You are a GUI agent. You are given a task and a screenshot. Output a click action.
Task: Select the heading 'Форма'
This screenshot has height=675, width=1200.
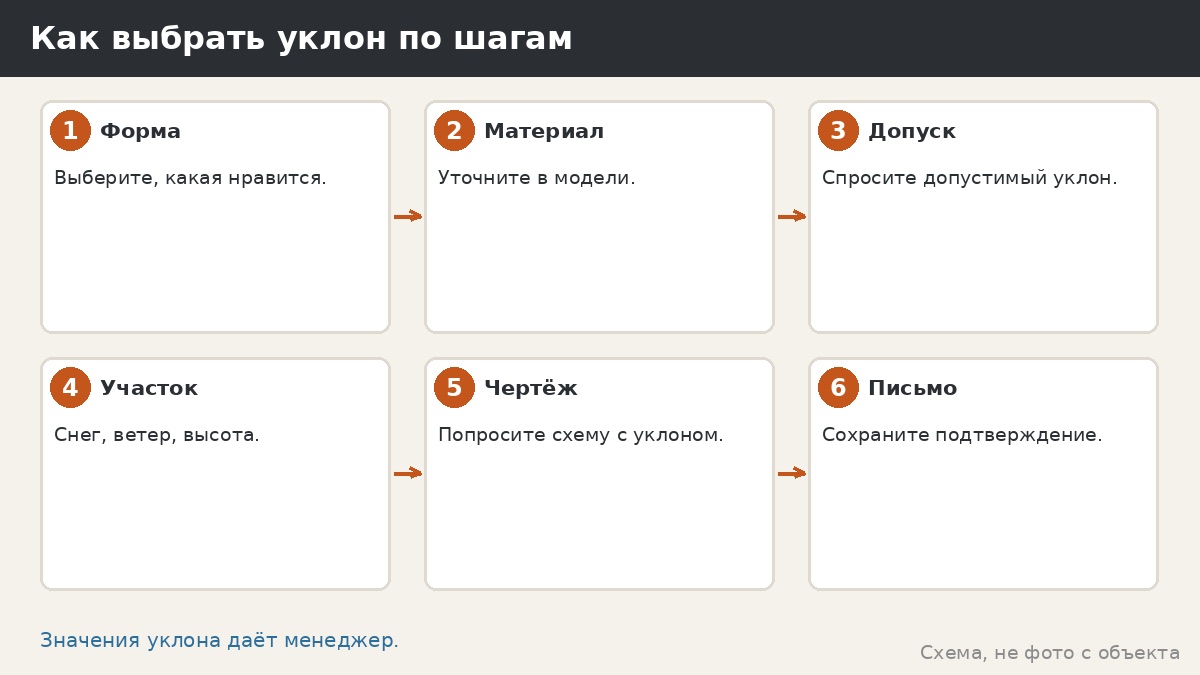pos(140,131)
